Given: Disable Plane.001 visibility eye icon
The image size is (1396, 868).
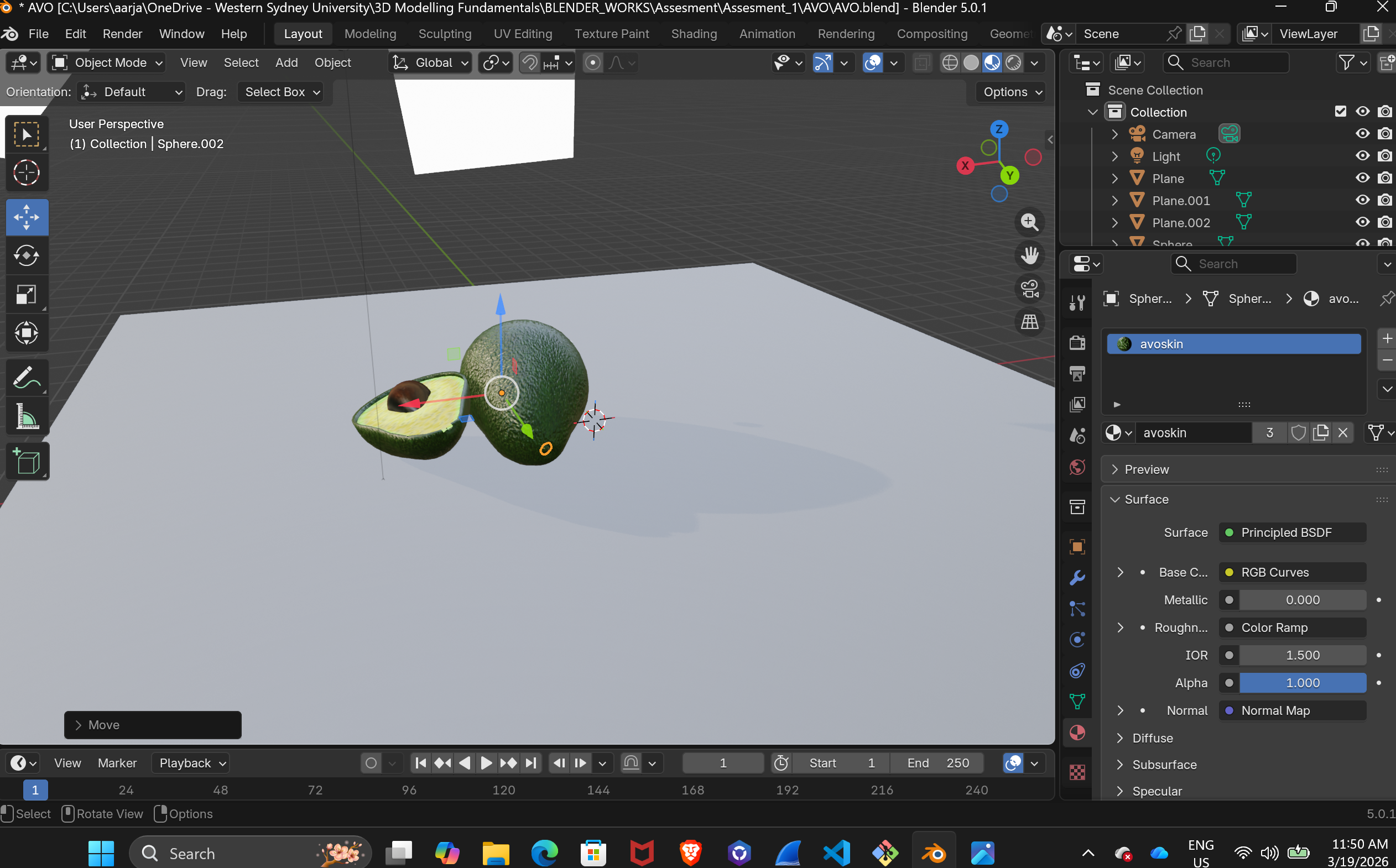Looking at the screenshot, I should coord(1362,200).
